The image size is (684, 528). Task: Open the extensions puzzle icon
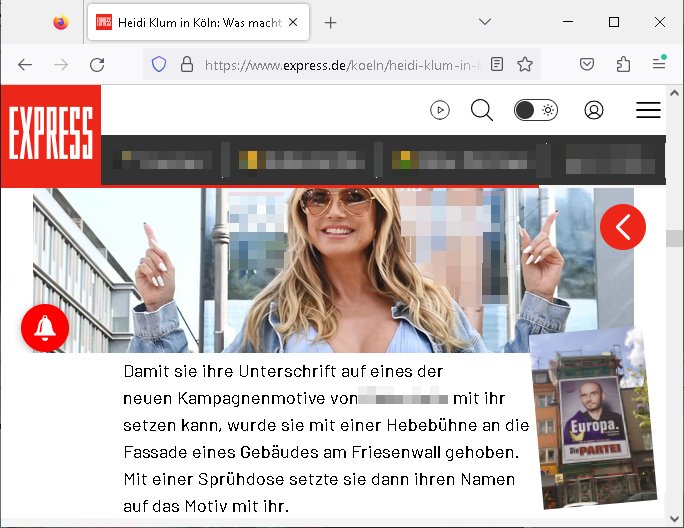tap(623, 64)
